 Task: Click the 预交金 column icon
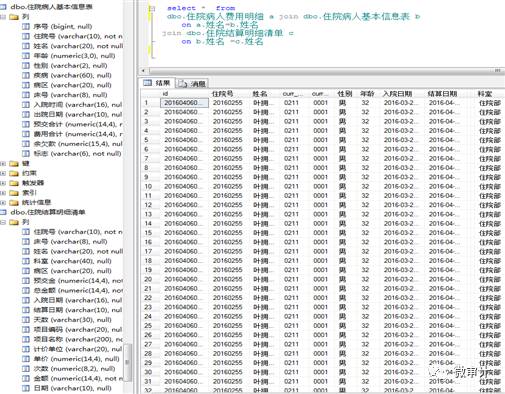26,281
